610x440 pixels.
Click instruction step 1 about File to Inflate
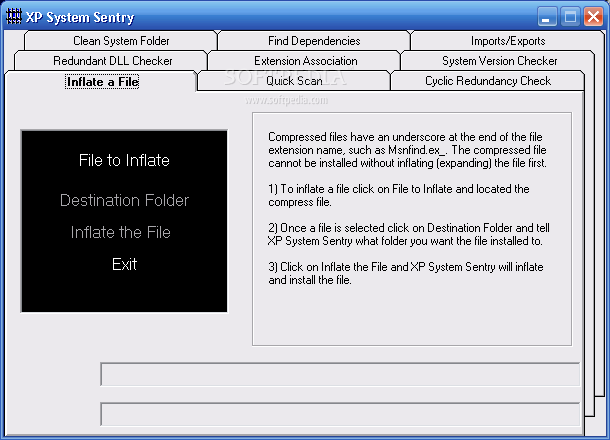tap(399, 195)
